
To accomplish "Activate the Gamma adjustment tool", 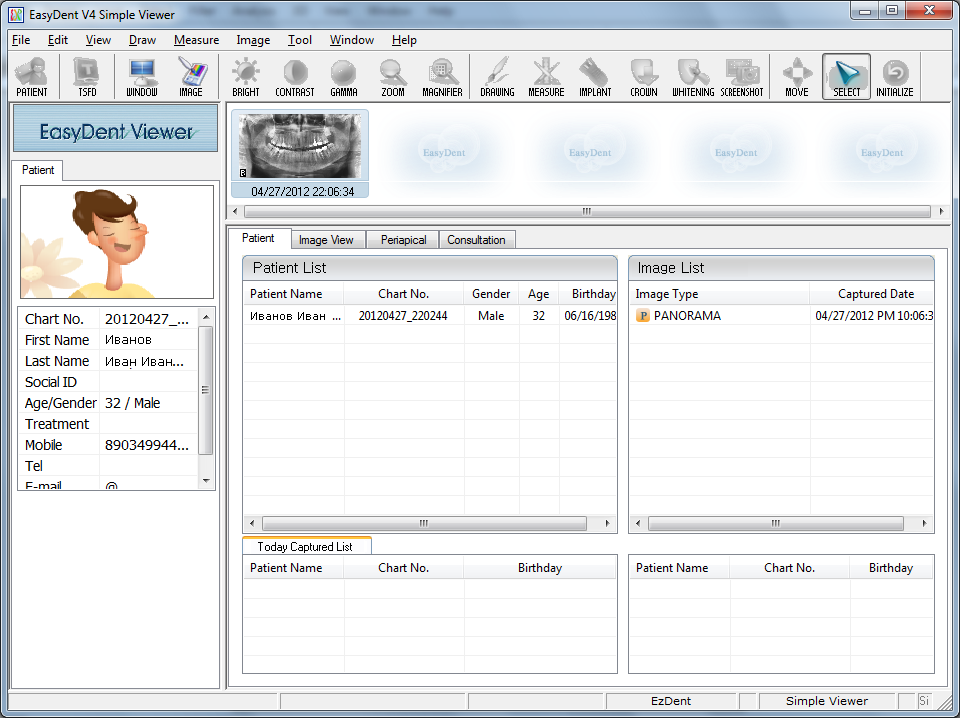I will 343,77.
